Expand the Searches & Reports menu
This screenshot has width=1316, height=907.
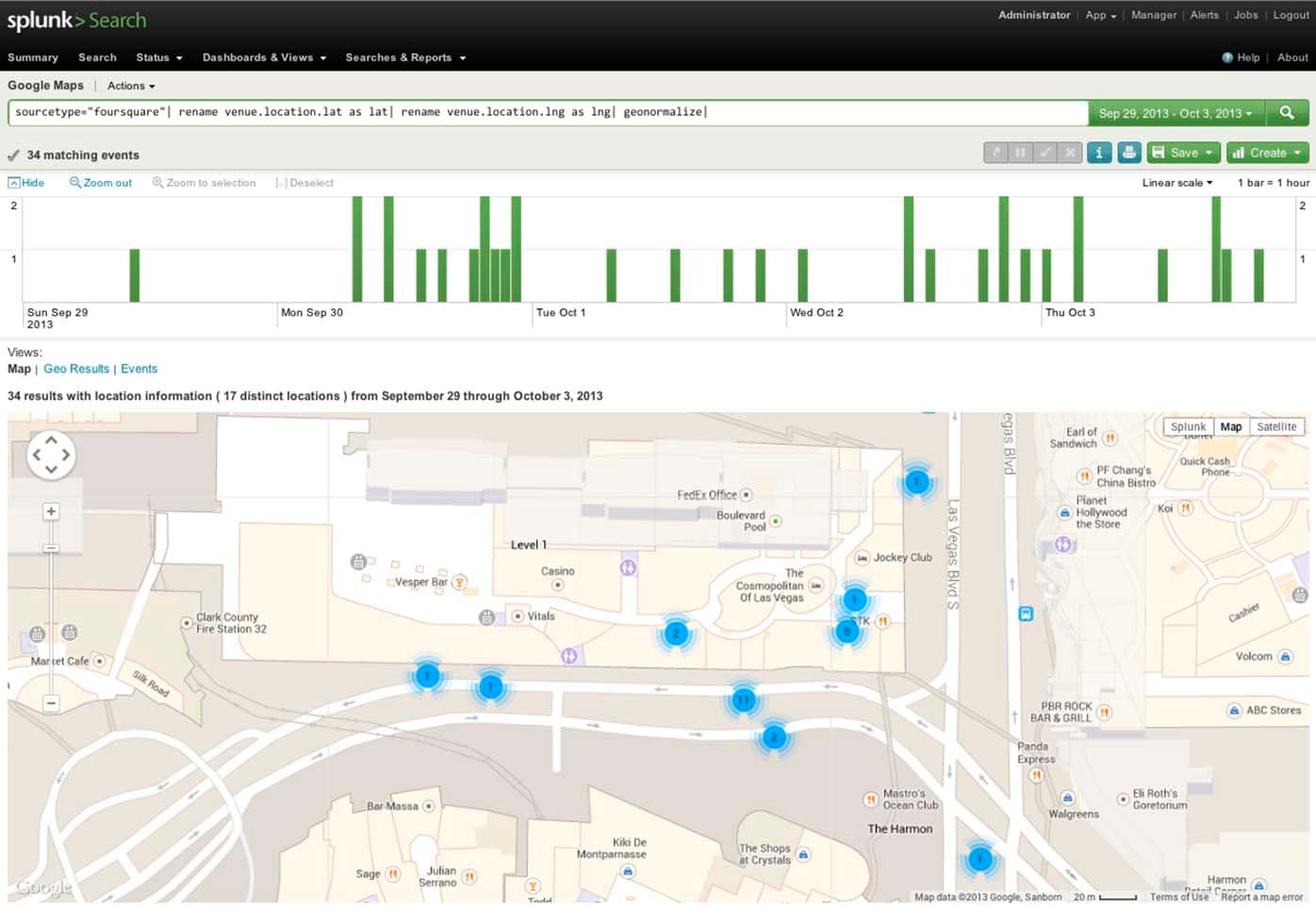pyautogui.click(x=405, y=58)
